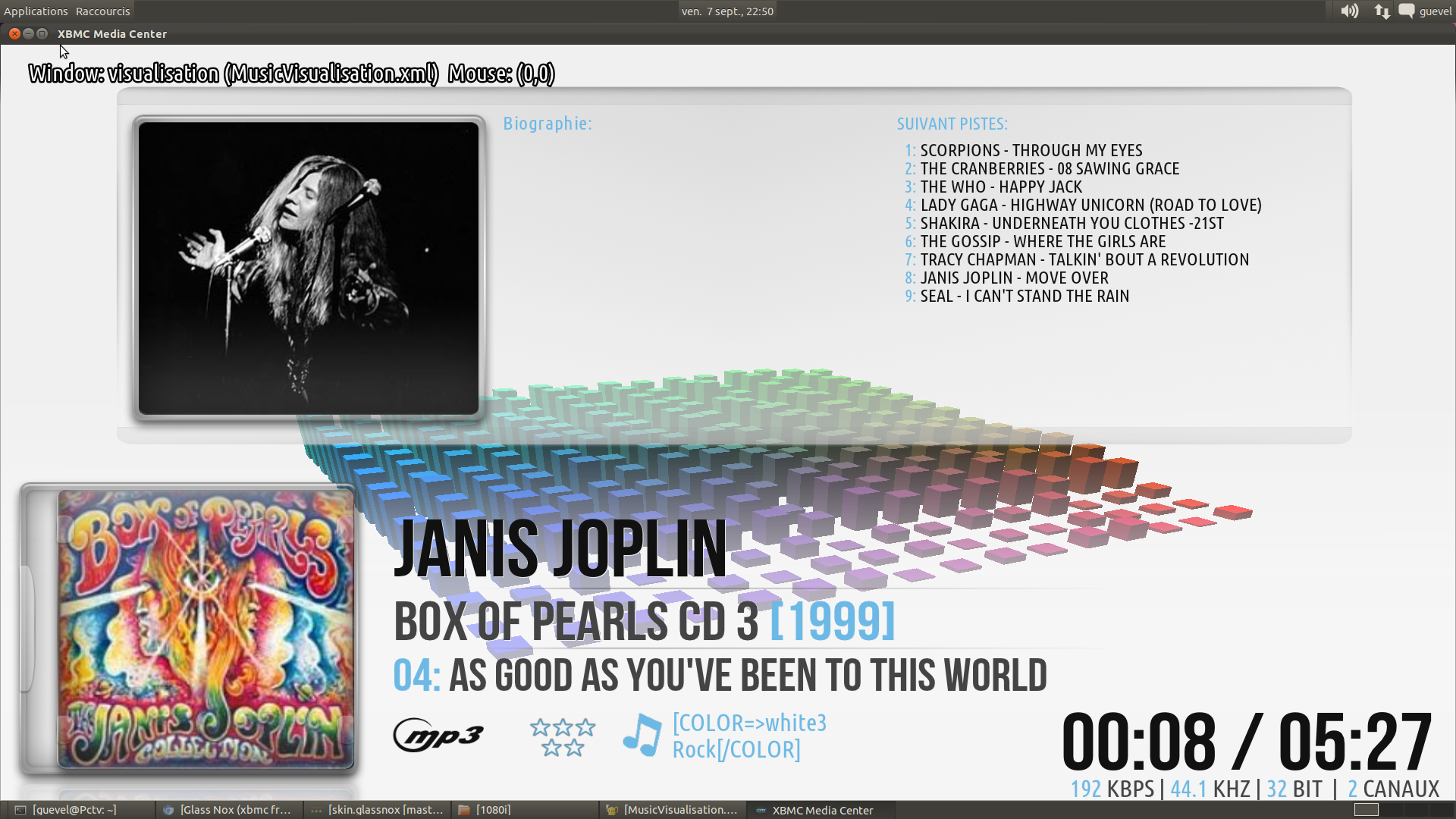Image resolution: width=1456 pixels, height=819 pixels.
Task: Open the Raccourcis menu
Action: (103, 11)
